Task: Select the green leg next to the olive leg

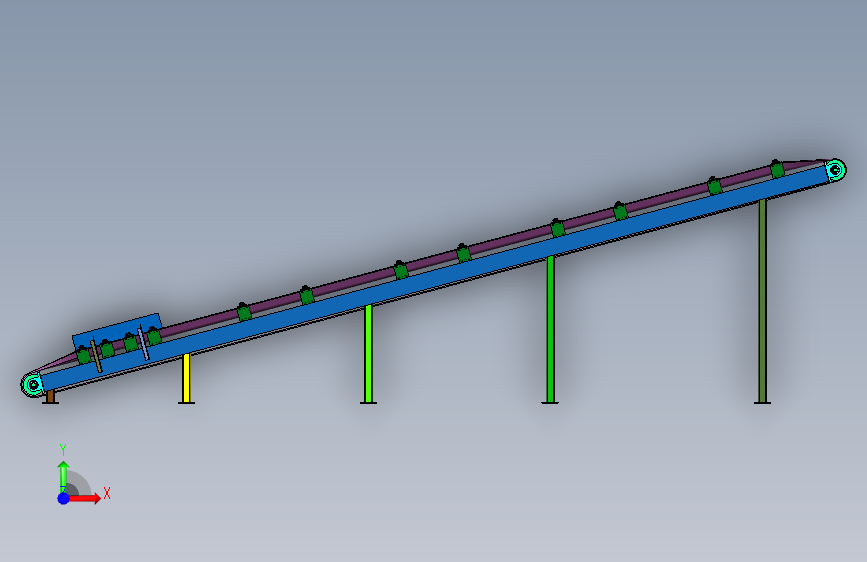Action: [x=550, y=330]
